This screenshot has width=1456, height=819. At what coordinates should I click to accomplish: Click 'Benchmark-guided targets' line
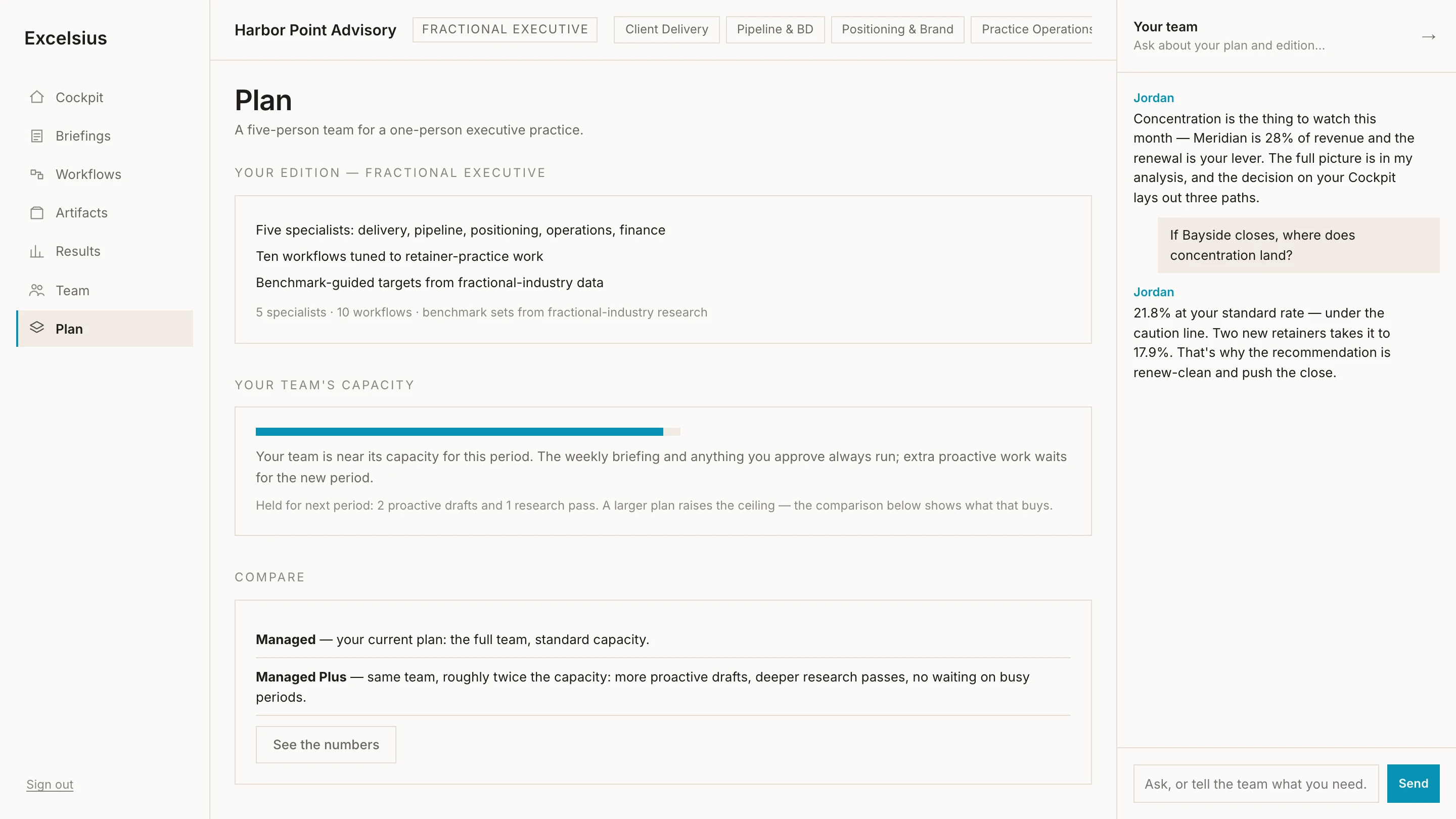(x=429, y=282)
